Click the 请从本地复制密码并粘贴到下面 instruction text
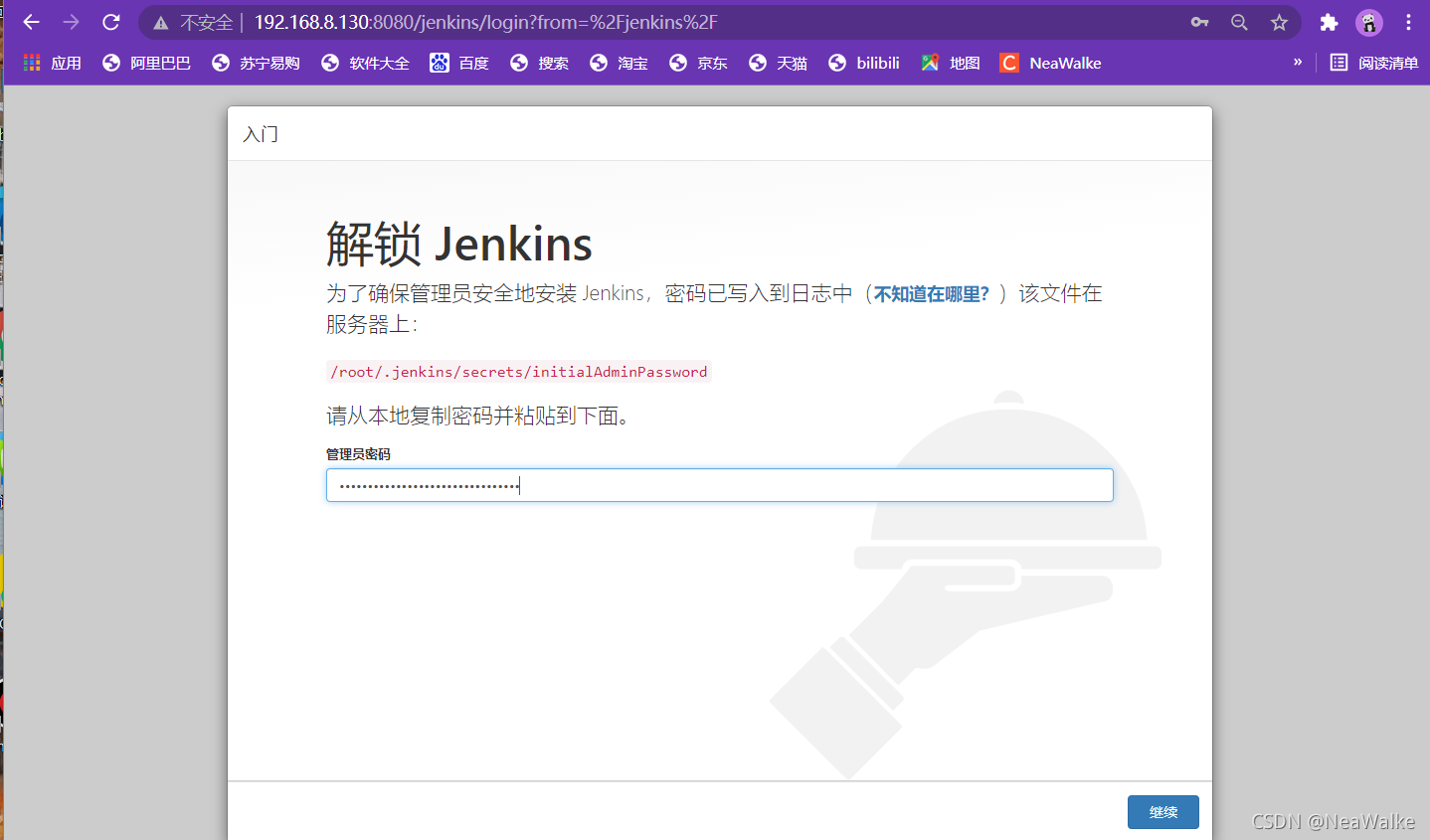 click(x=477, y=416)
